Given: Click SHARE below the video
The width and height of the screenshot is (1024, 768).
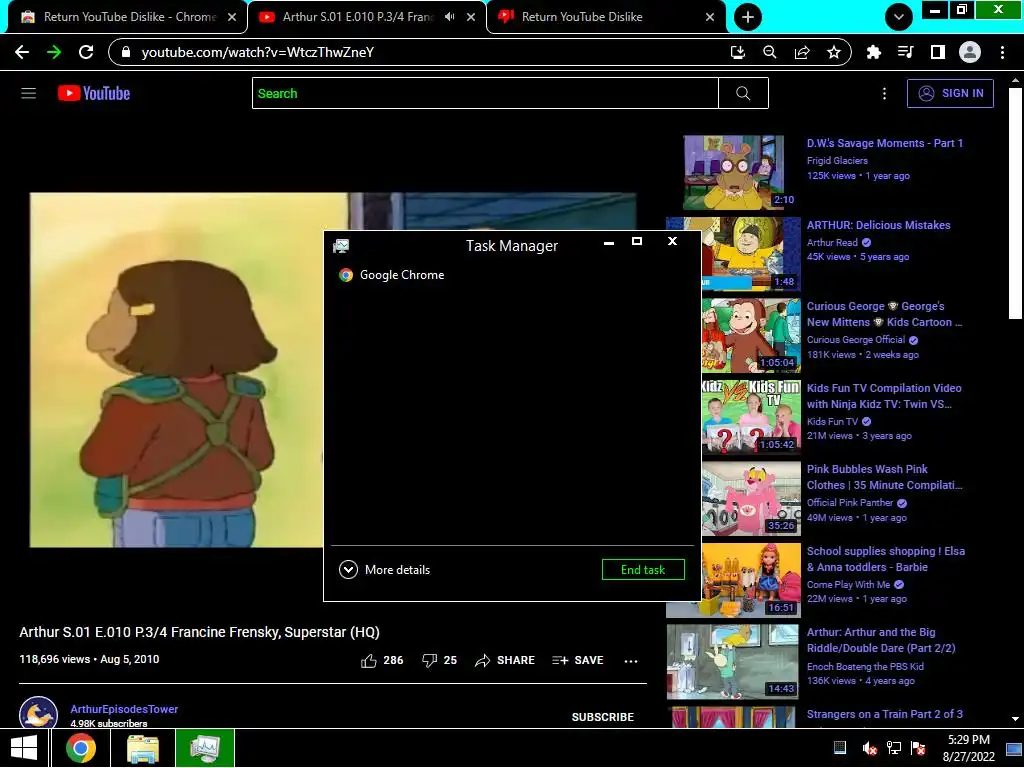Looking at the screenshot, I should [505, 660].
